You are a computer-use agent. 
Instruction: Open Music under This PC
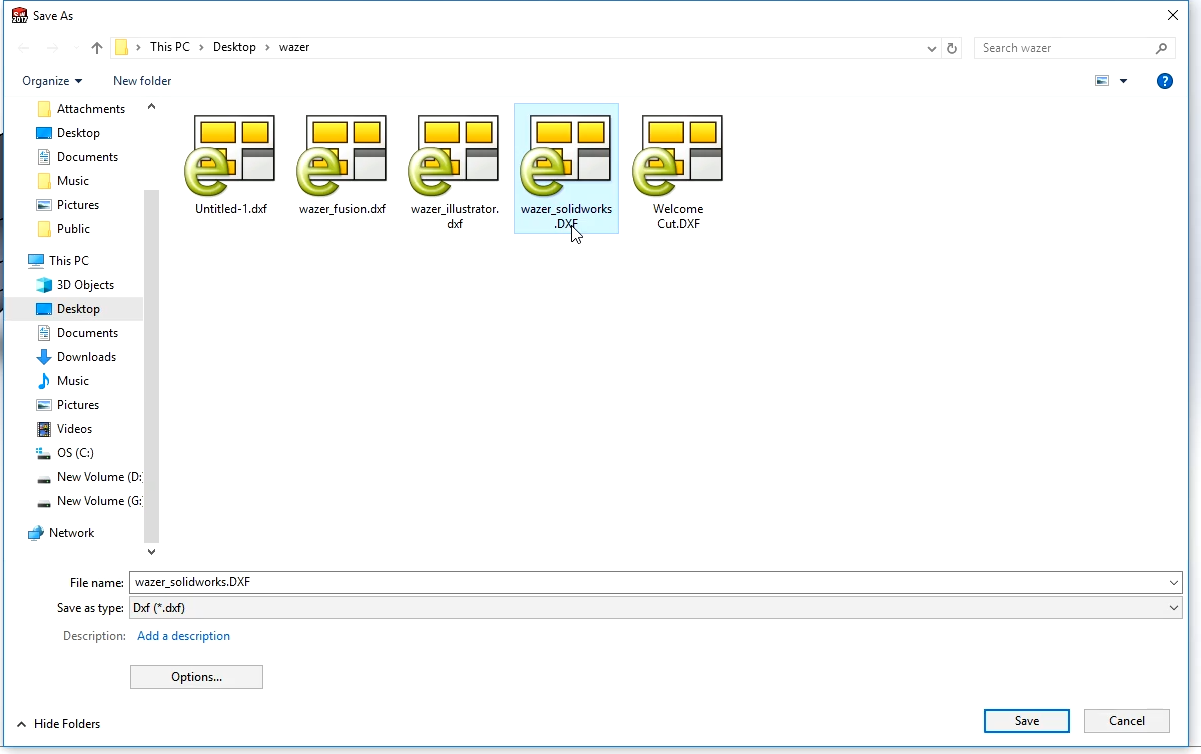(63, 381)
